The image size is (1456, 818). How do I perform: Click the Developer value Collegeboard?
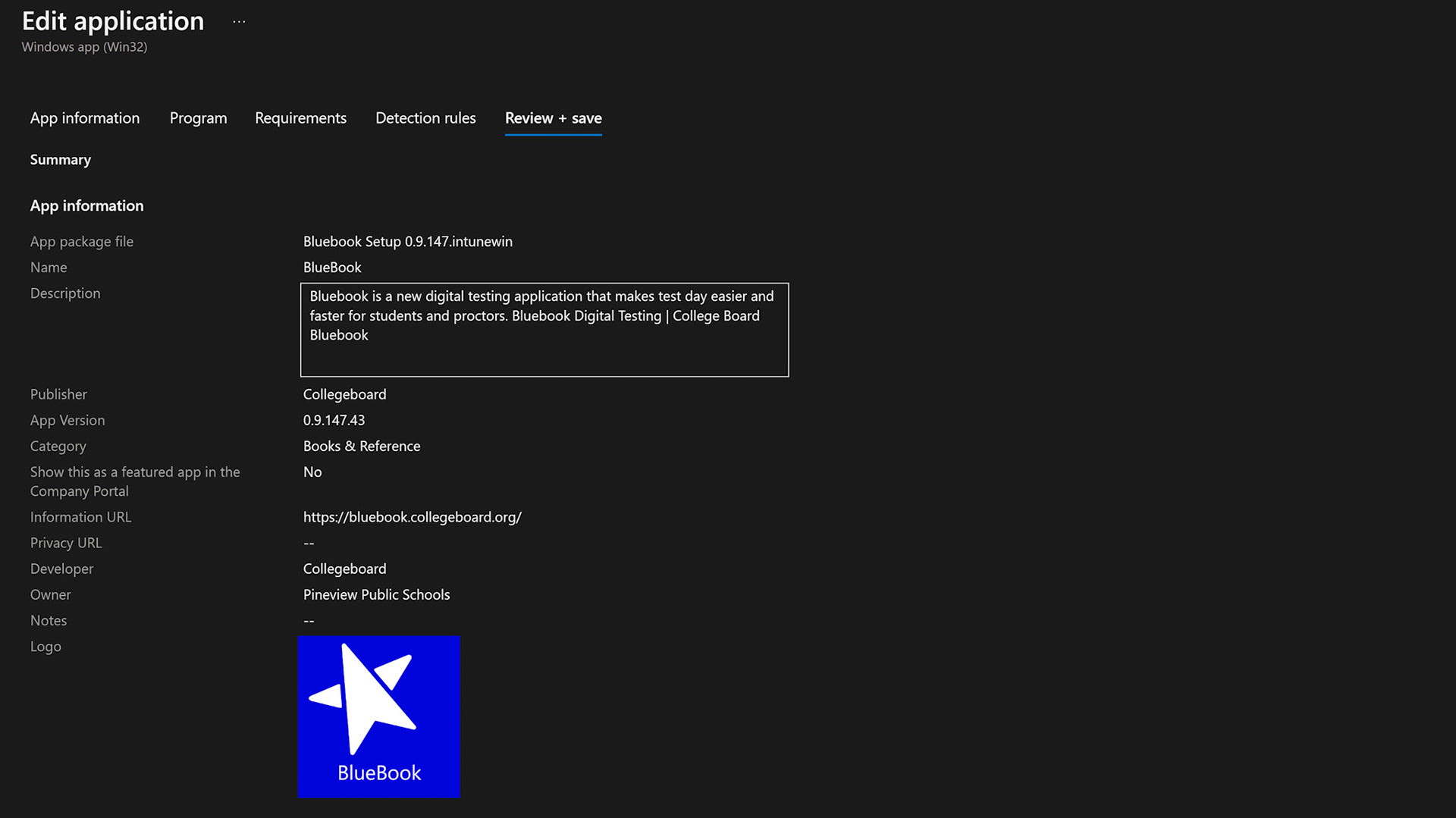(x=344, y=569)
